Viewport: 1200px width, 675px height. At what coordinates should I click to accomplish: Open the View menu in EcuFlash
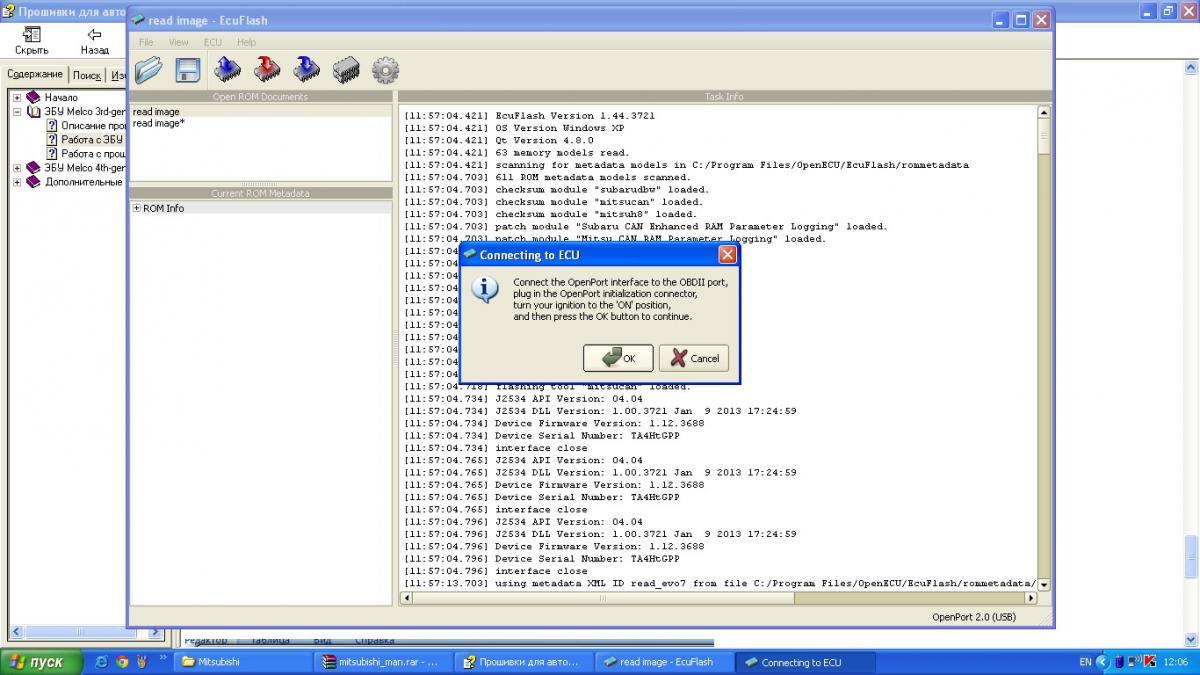click(178, 42)
